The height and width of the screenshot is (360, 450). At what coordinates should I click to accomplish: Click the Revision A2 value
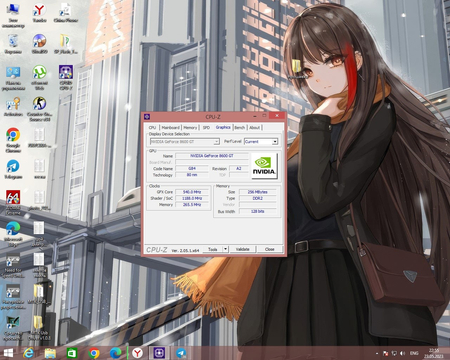point(239,168)
